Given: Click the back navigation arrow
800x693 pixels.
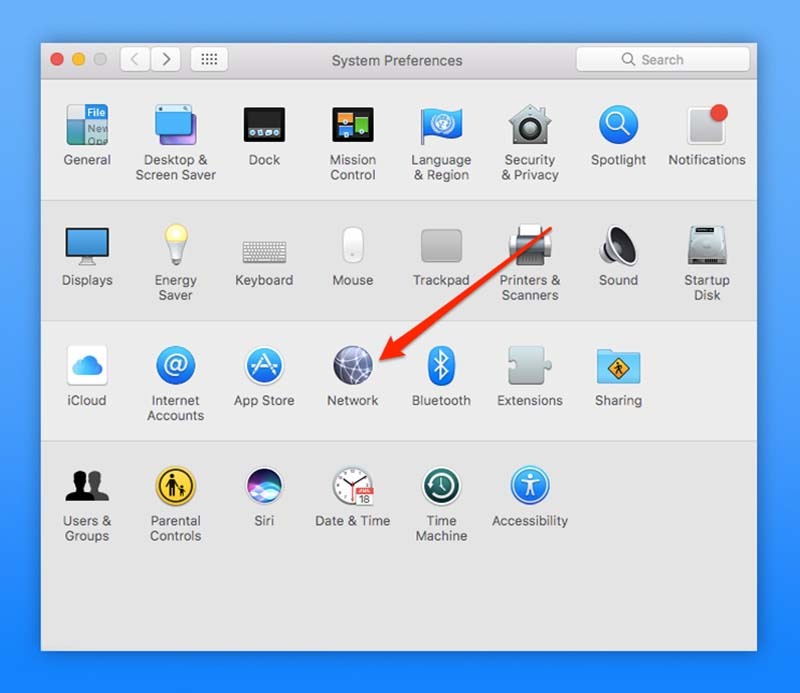Looking at the screenshot, I should (134, 59).
